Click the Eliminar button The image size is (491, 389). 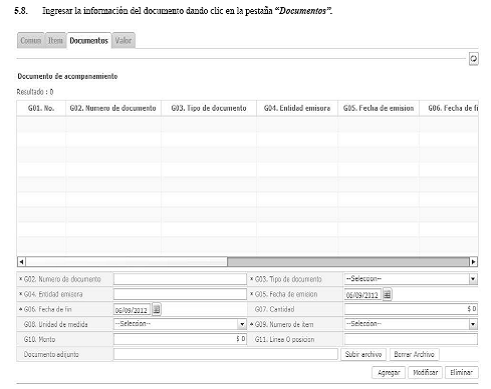[x=462, y=372]
